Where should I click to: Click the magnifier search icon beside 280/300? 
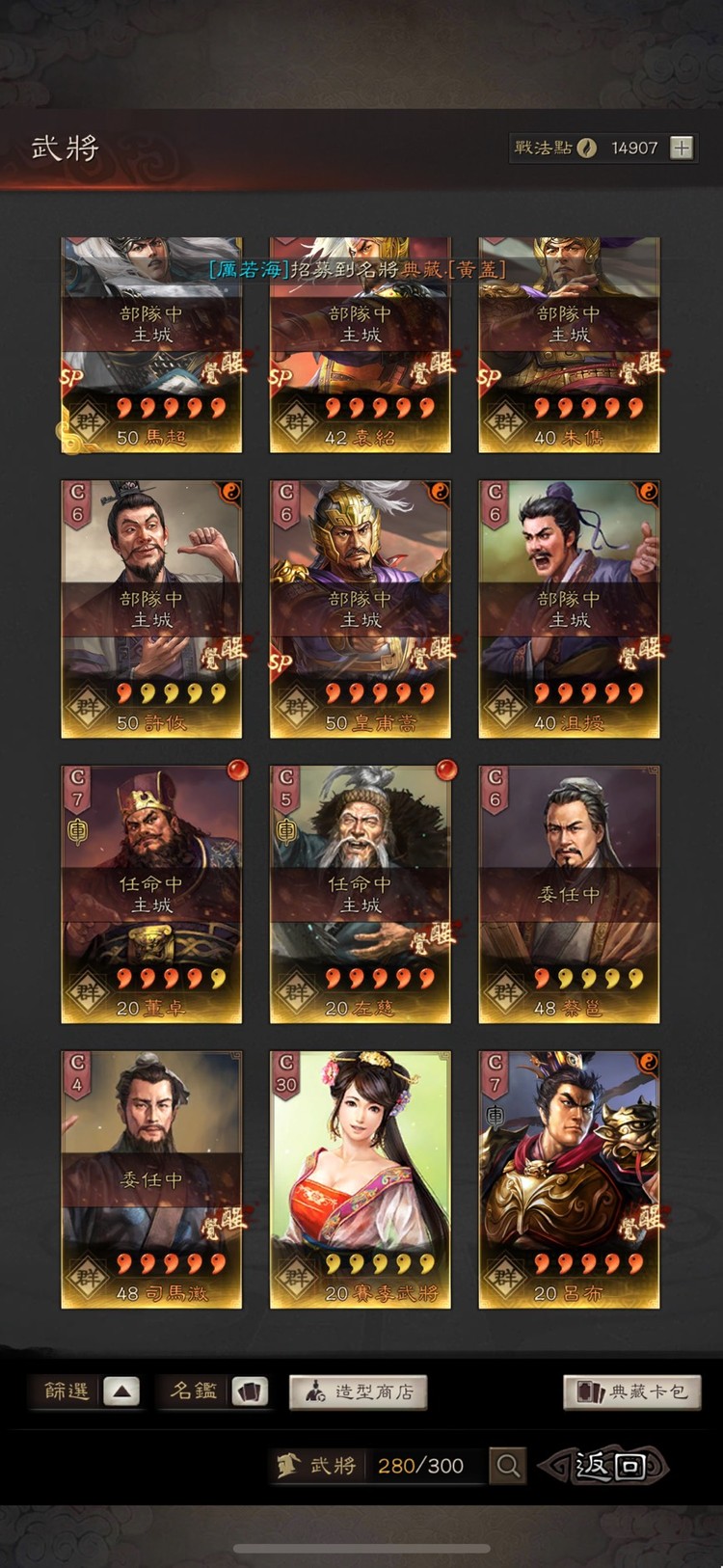pos(508,1466)
